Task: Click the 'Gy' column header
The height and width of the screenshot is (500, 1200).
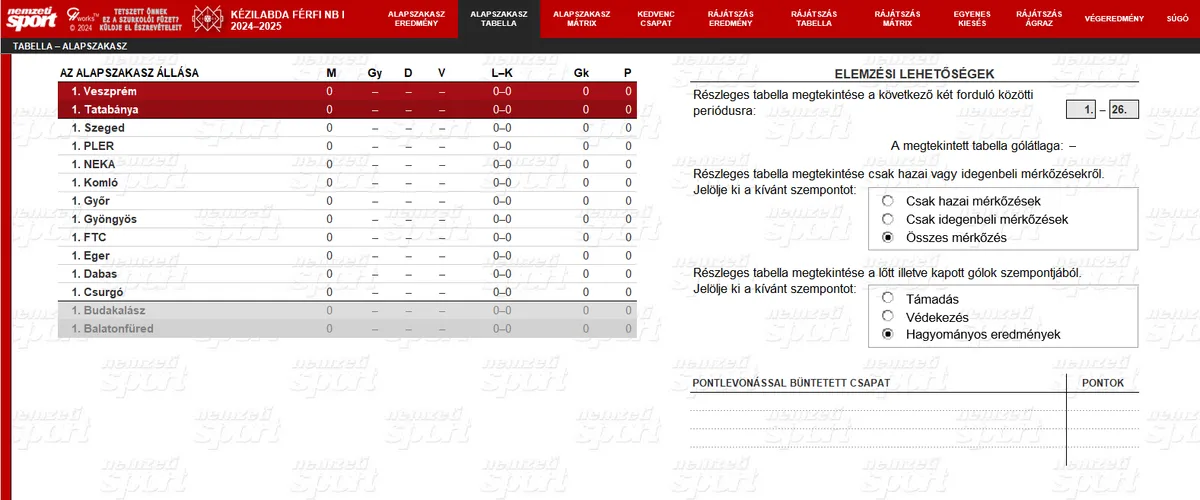Action: [x=375, y=73]
